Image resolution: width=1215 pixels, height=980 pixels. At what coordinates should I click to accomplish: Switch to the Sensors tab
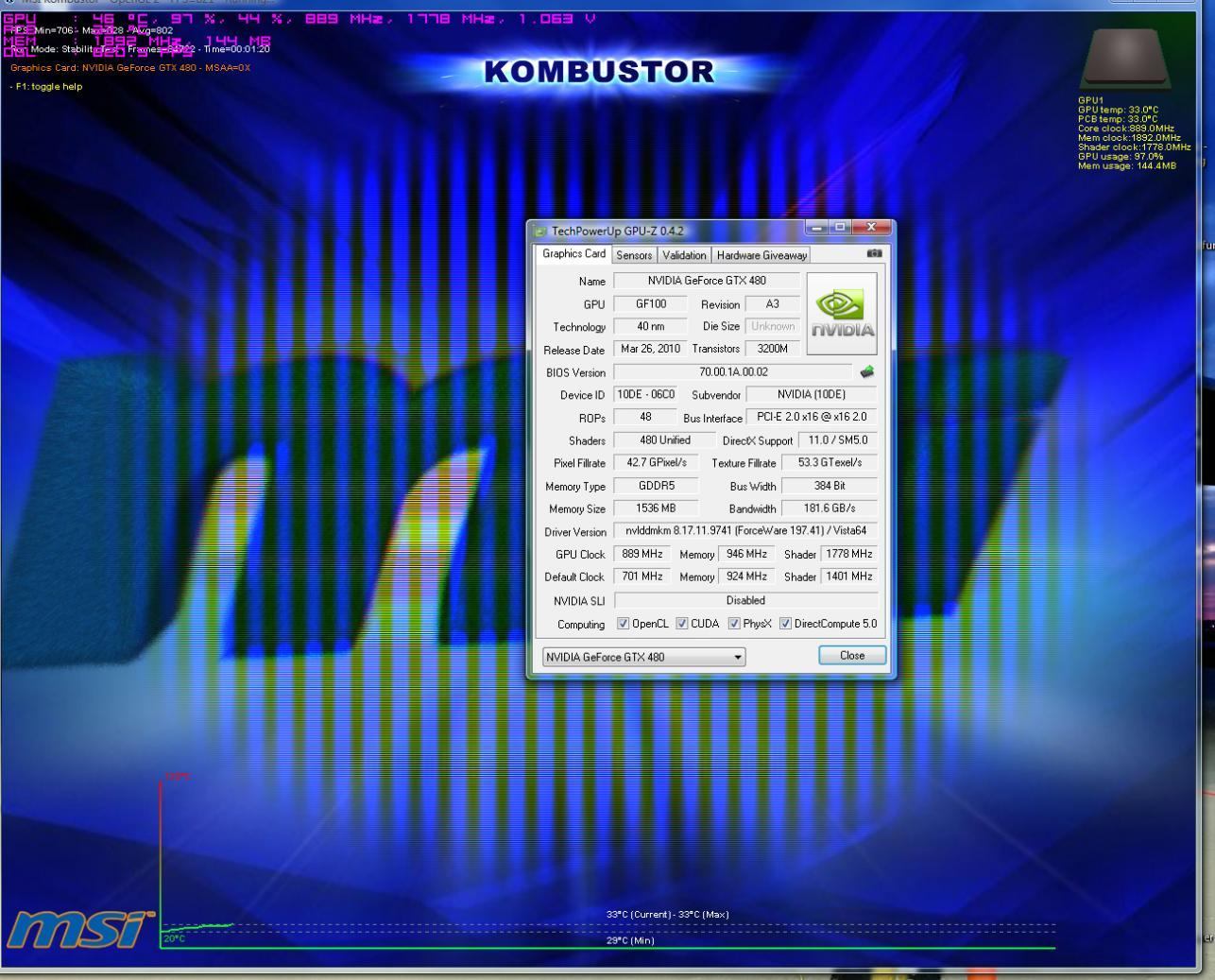click(634, 255)
